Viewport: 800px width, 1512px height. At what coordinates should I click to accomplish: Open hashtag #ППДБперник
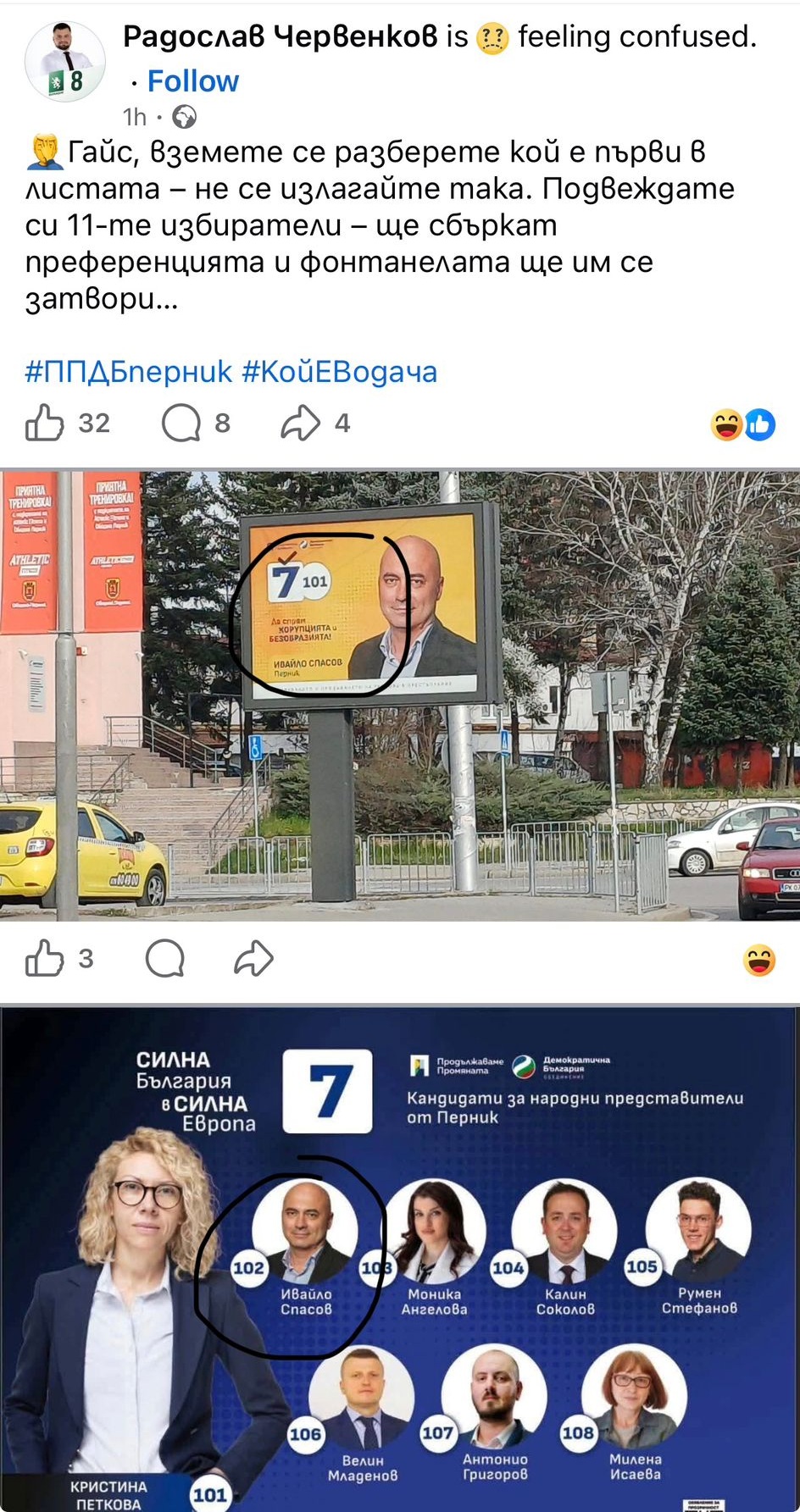(129, 372)
